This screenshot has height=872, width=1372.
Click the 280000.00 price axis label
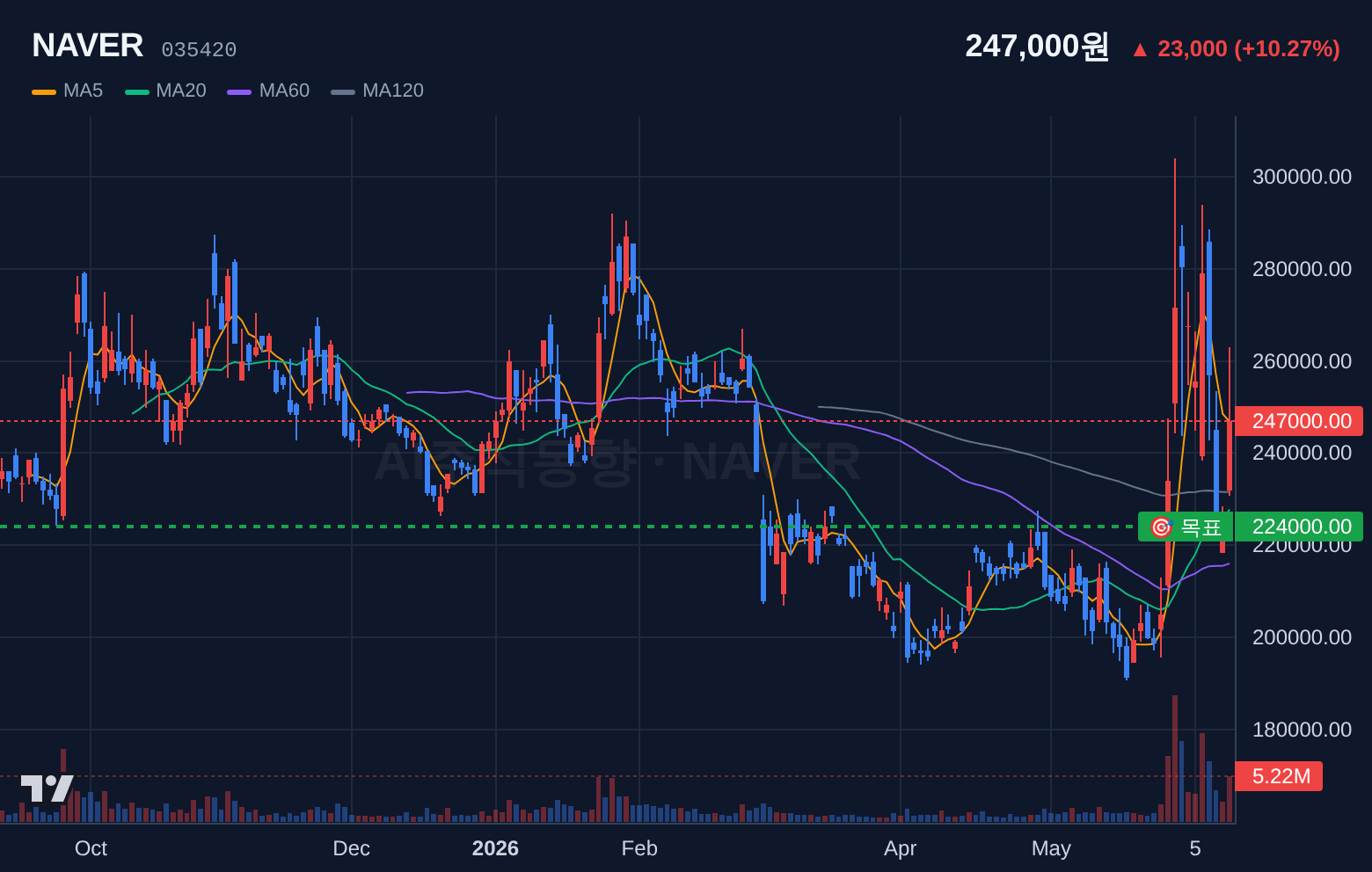1302,269
